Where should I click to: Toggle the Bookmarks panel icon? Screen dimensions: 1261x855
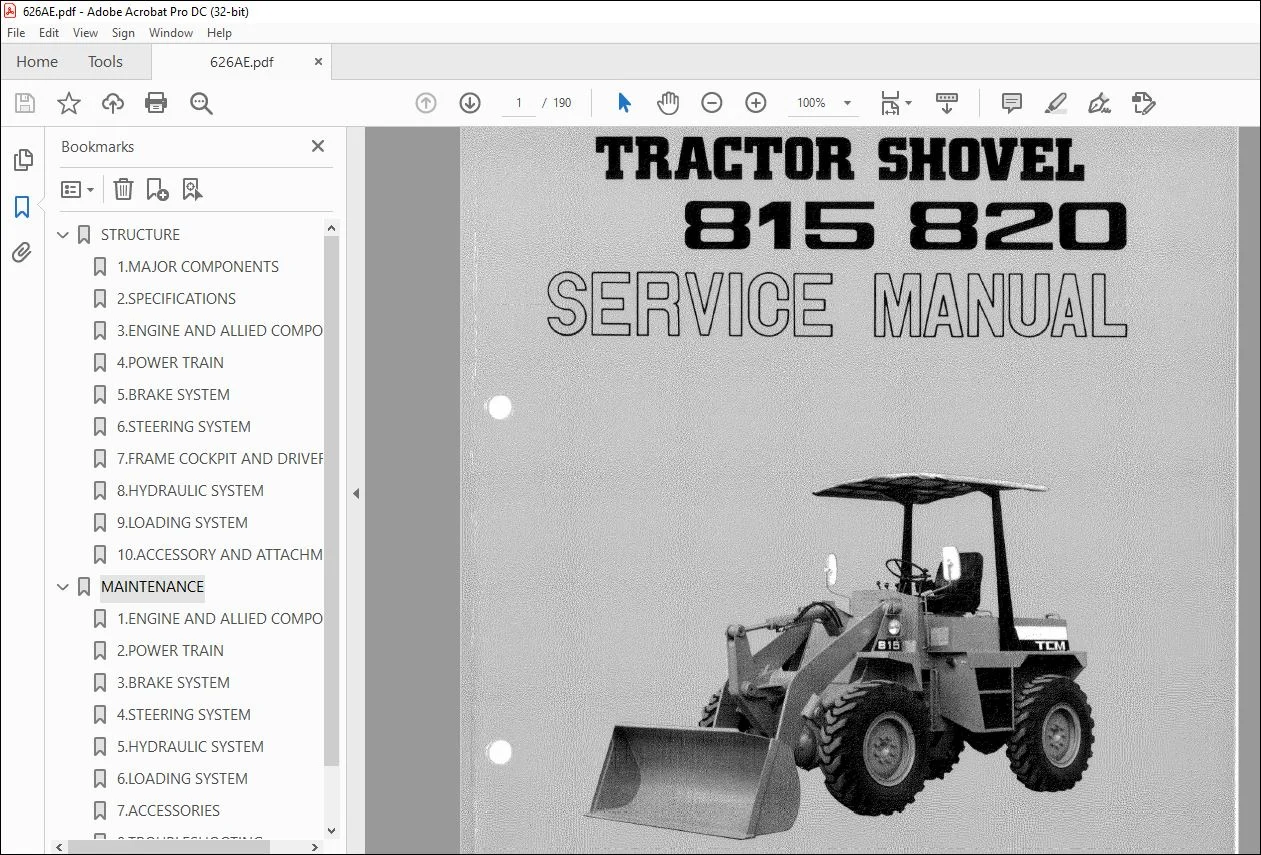point(22,207)
